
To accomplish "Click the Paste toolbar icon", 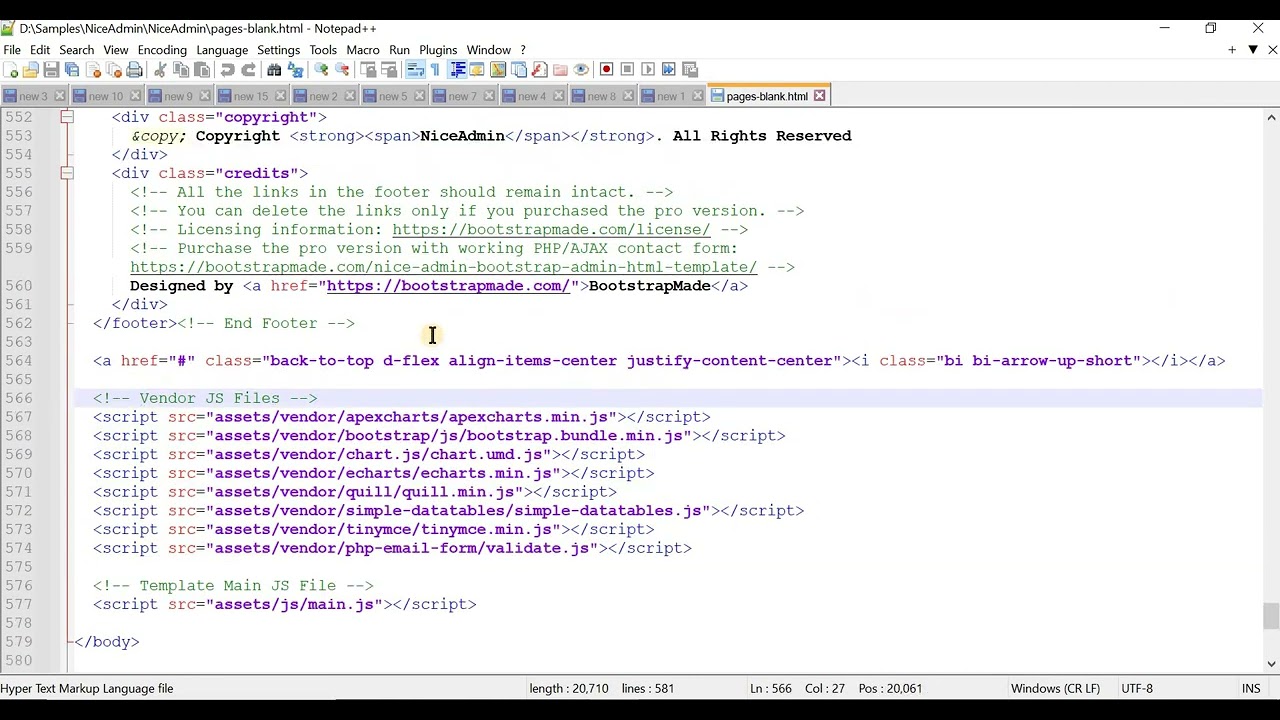I will tap(202, 69).
